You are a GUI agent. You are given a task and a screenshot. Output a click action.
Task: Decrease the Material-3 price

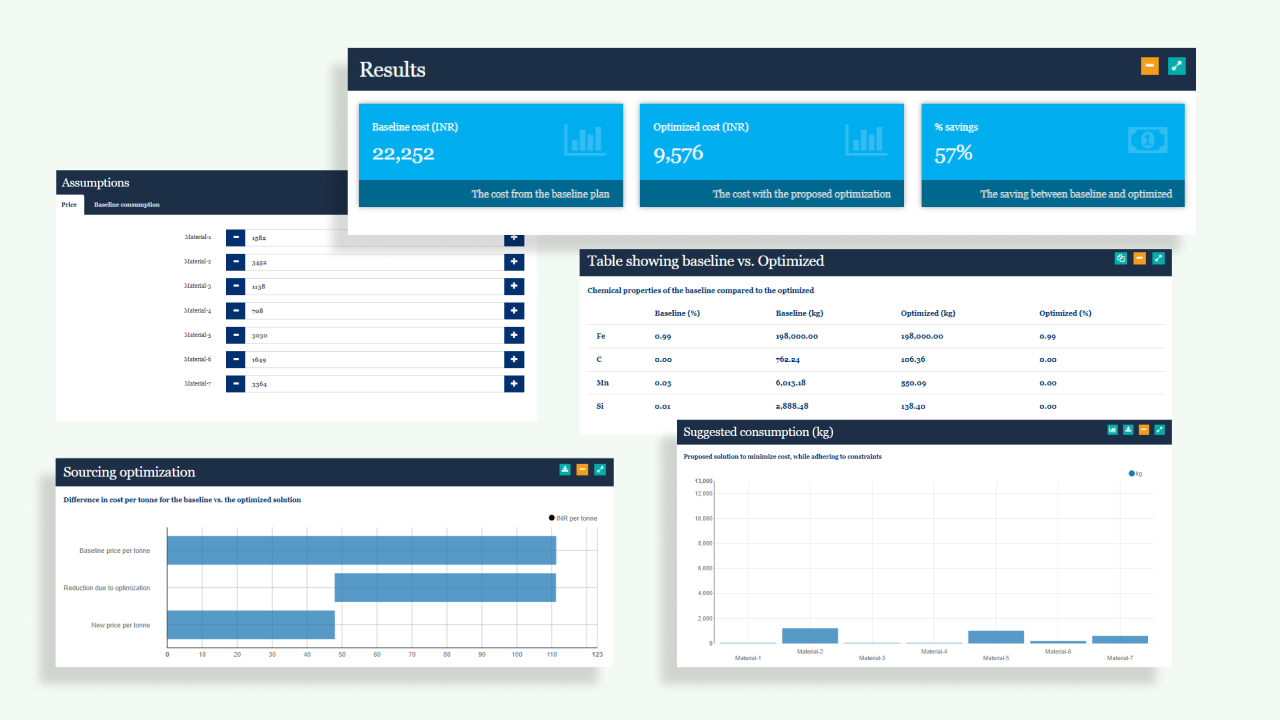click(235, 287)
